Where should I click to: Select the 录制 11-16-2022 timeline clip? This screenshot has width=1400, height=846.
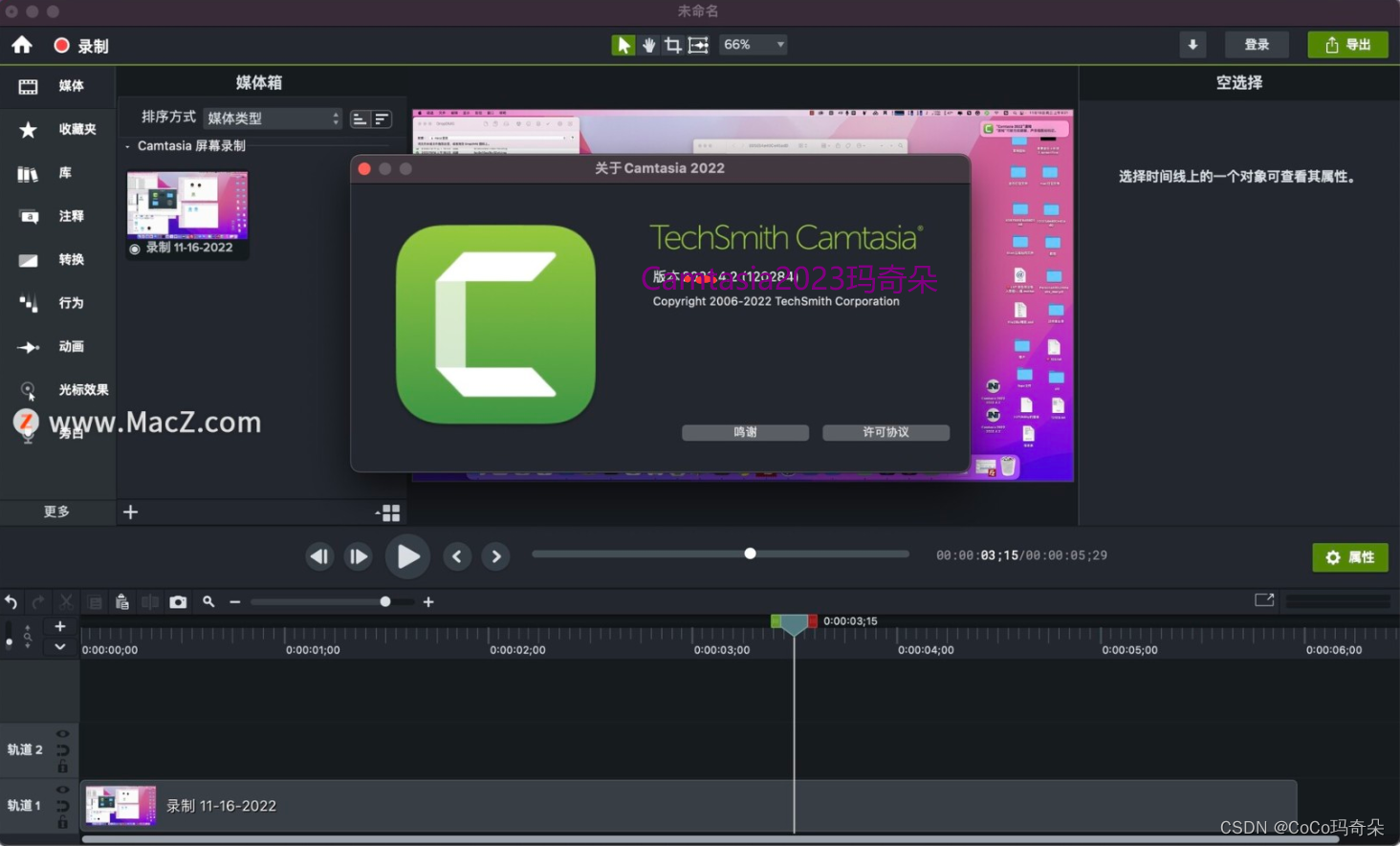pos(689,806)
